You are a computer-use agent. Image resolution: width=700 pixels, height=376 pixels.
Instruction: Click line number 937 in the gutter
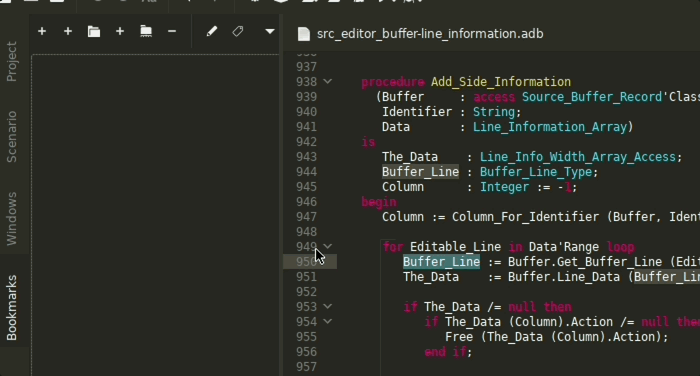point(306,67)
